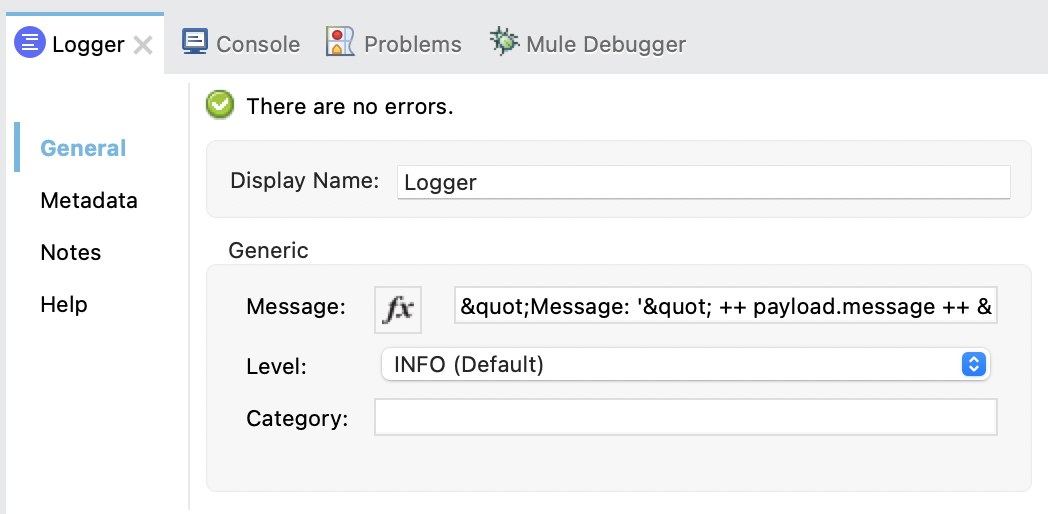Viewport: 1048px width, 514px height.
Task: Click the green no-errors checkmark icon
Action: (x=220, y=105)
